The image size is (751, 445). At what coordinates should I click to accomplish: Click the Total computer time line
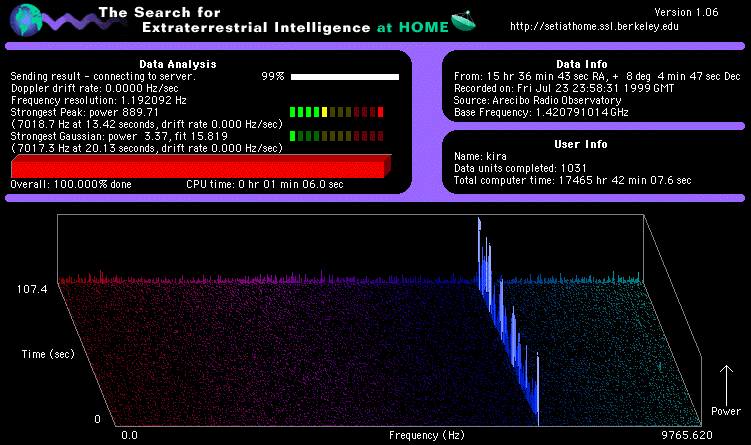572,180
